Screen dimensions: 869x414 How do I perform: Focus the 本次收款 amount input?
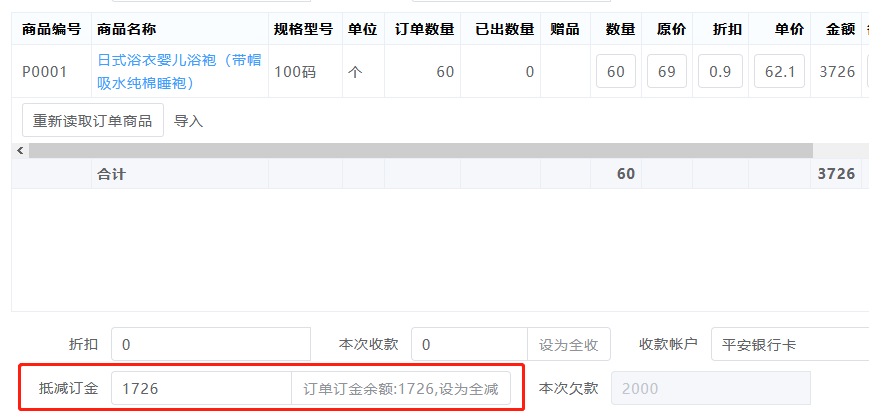coord(468,345)
